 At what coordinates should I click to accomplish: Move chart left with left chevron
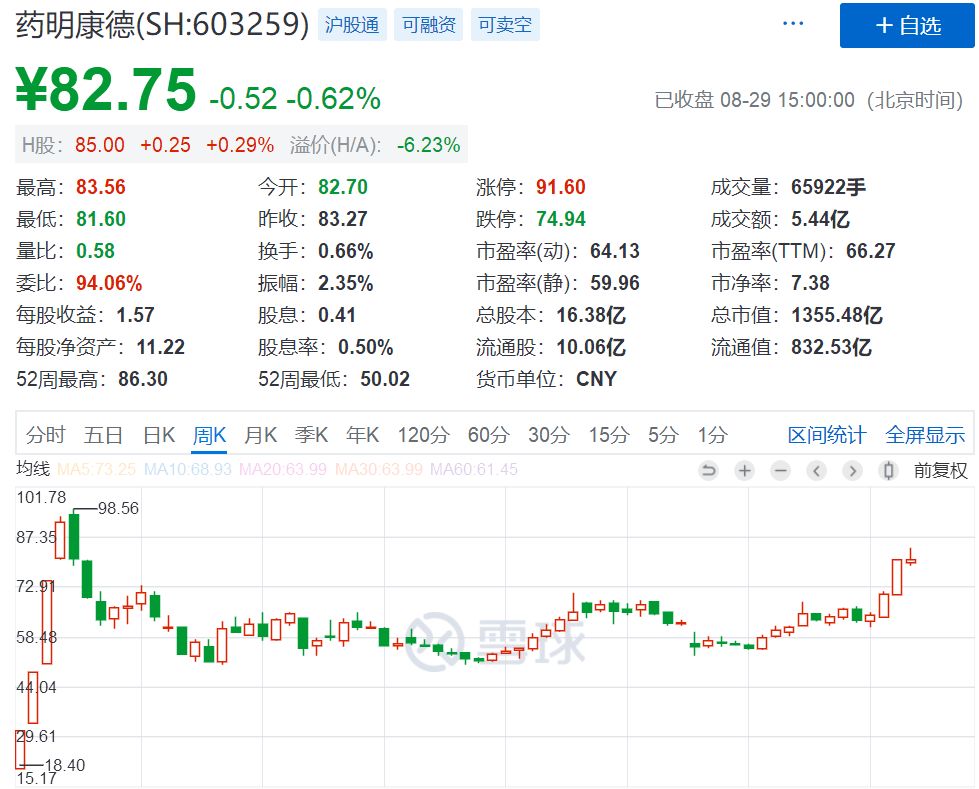pos(816,470)
